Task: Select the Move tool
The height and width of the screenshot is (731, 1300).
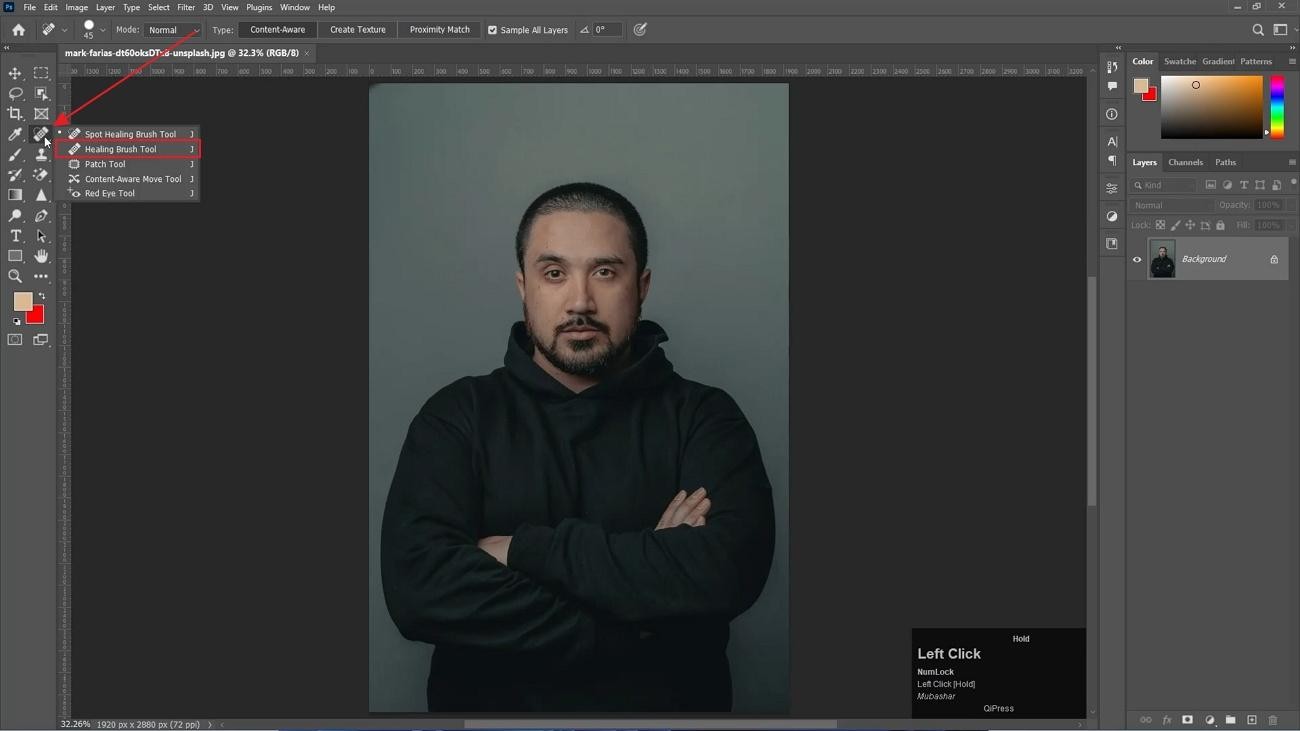Action: pos(15,73)
